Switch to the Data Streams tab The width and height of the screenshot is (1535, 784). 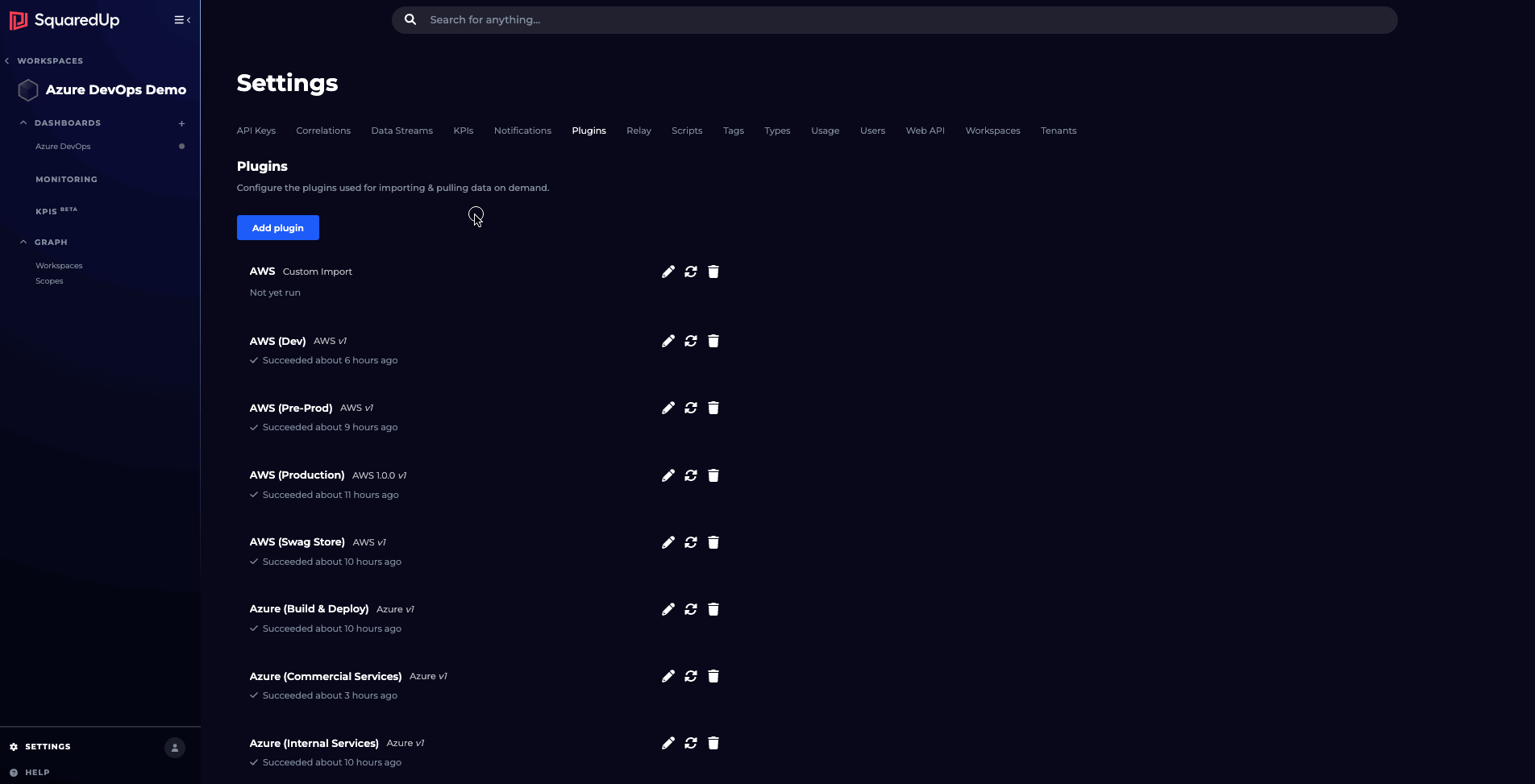pos(401,131)
